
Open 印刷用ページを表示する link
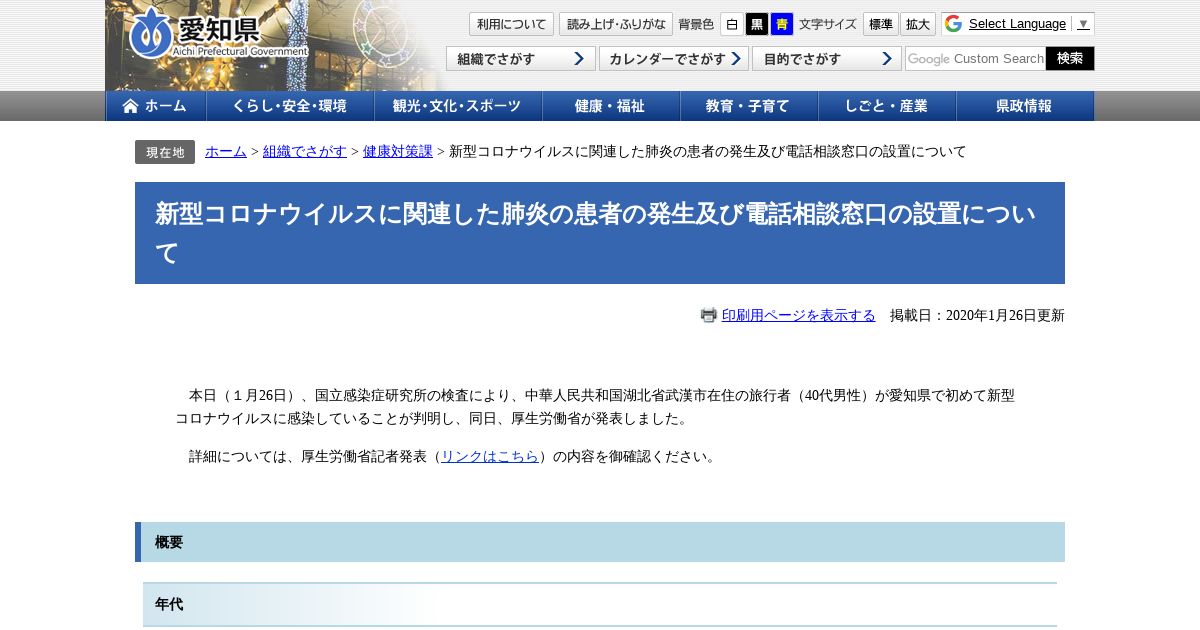(x=798, y=315)
